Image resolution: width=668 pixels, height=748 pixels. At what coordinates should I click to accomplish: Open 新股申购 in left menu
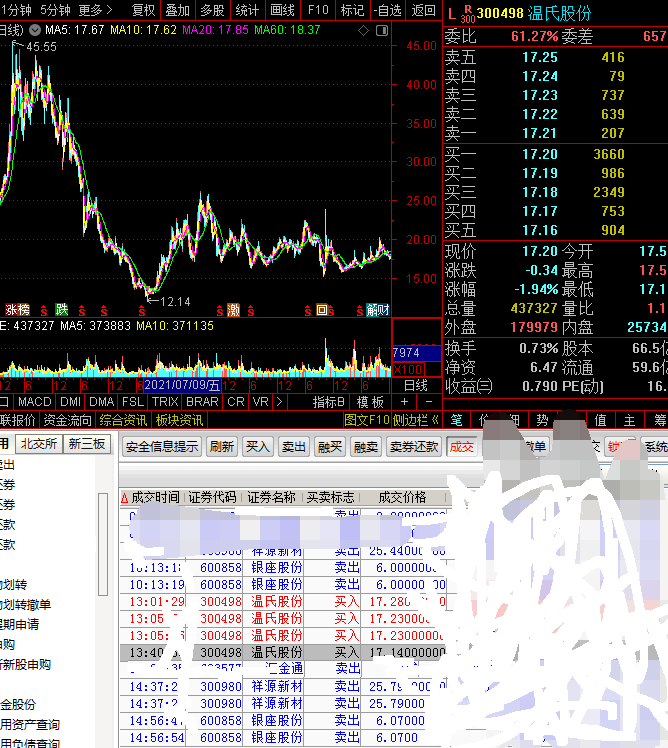25,665
